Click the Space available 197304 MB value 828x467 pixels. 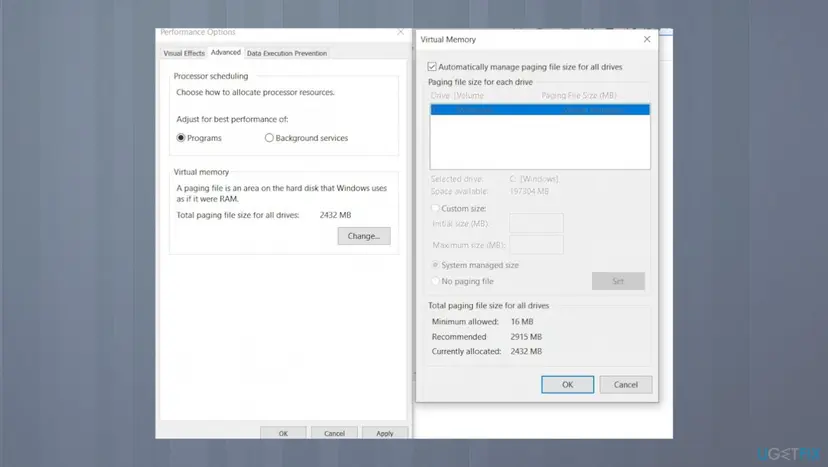tap(529, 191)
